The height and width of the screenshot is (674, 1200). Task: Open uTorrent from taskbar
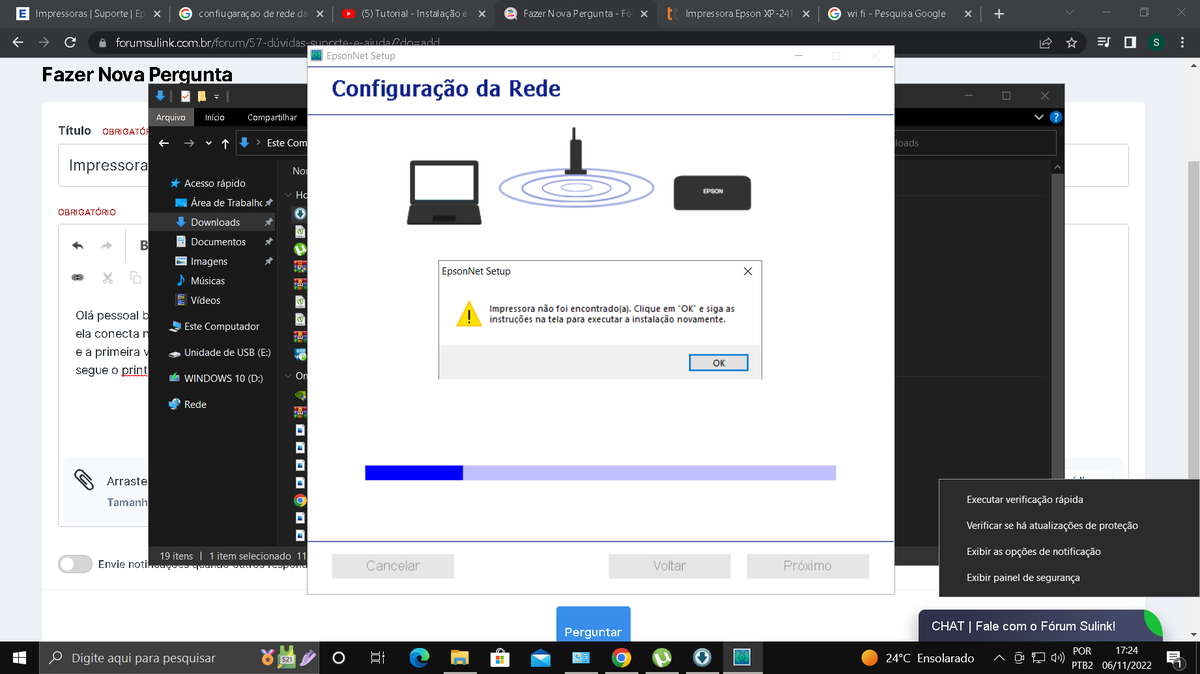click(661, 658)
